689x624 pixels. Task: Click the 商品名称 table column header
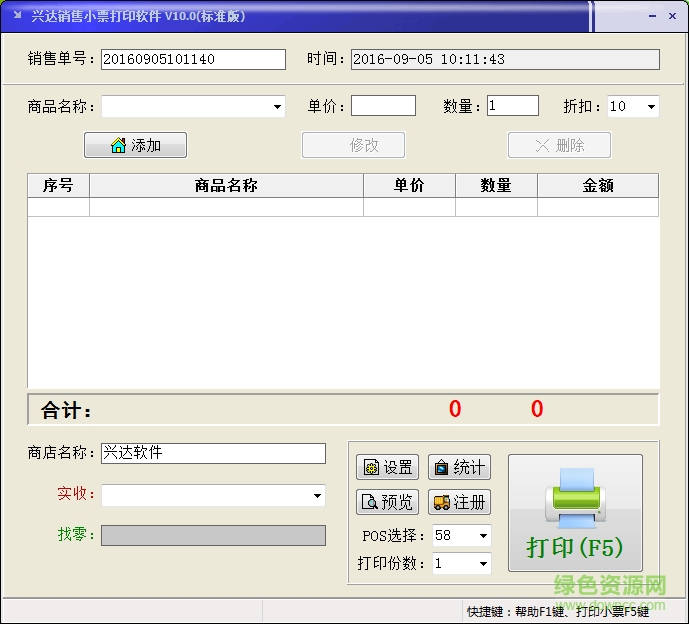click(226, 185)
